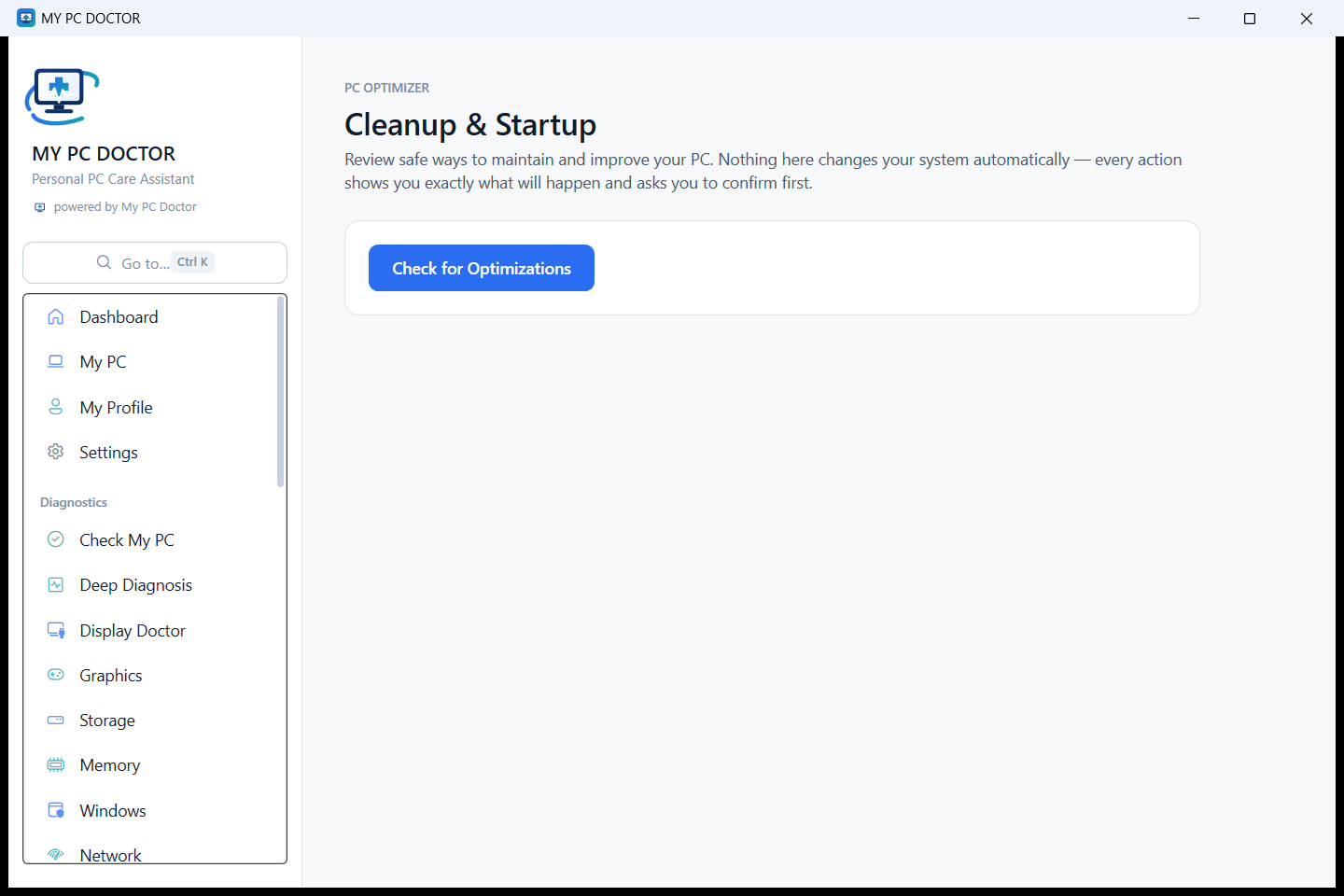1344x896 pixels.
Task: Click the Ctrl K shortcut badge
Action: (x=193, y=262)
